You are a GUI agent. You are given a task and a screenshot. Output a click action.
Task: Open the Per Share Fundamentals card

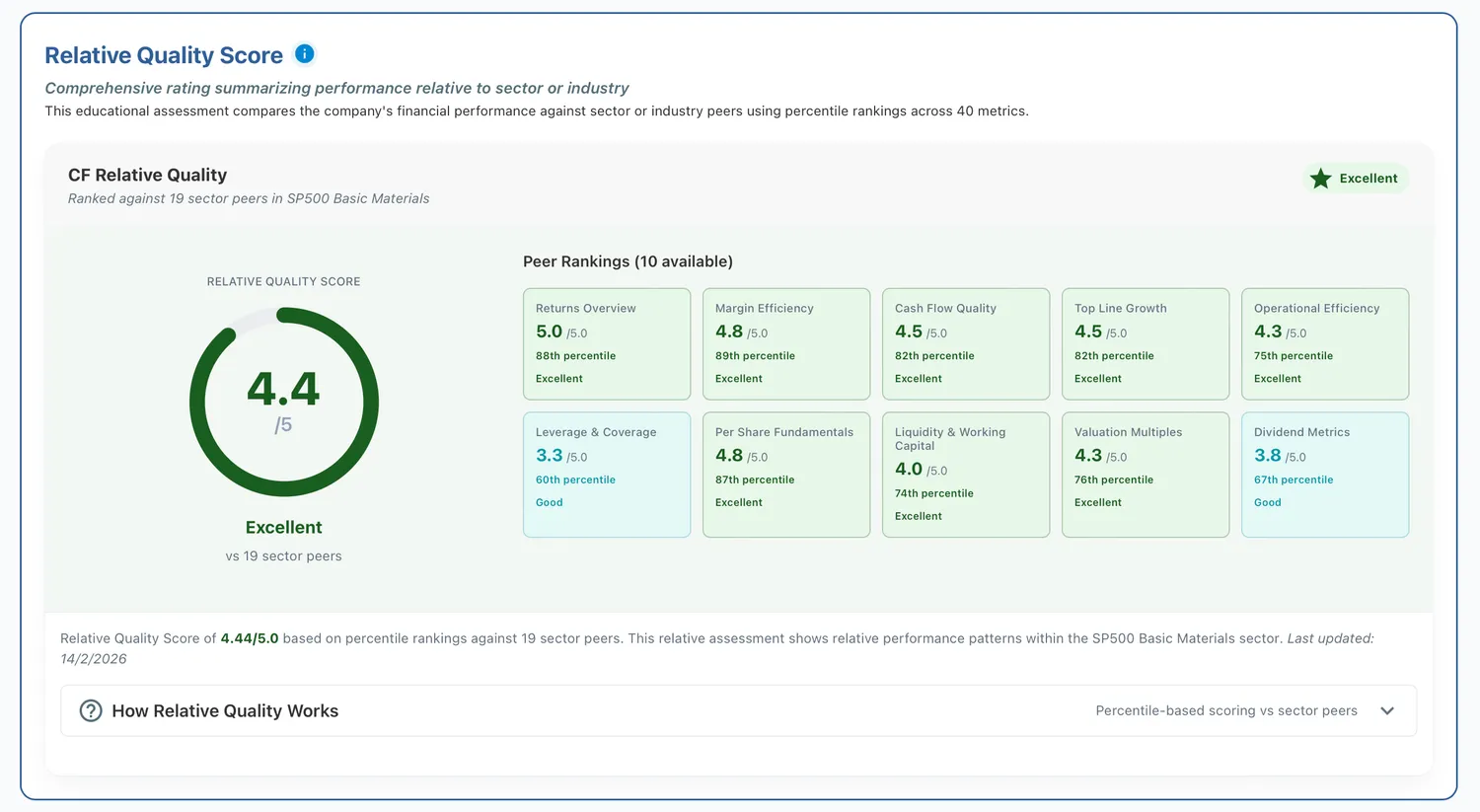786,475
